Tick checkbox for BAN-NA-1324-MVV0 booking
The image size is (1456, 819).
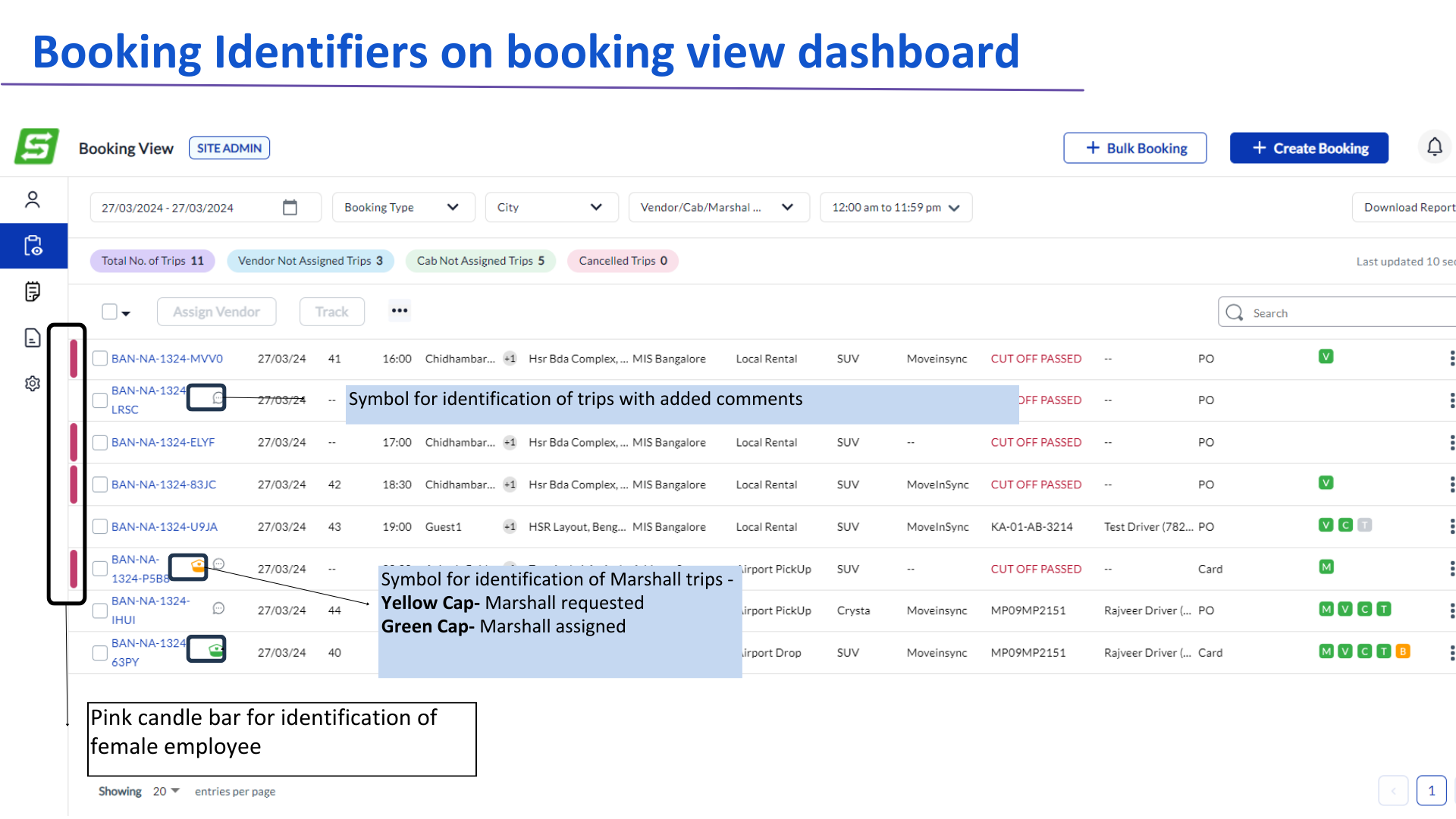point(100,359)
